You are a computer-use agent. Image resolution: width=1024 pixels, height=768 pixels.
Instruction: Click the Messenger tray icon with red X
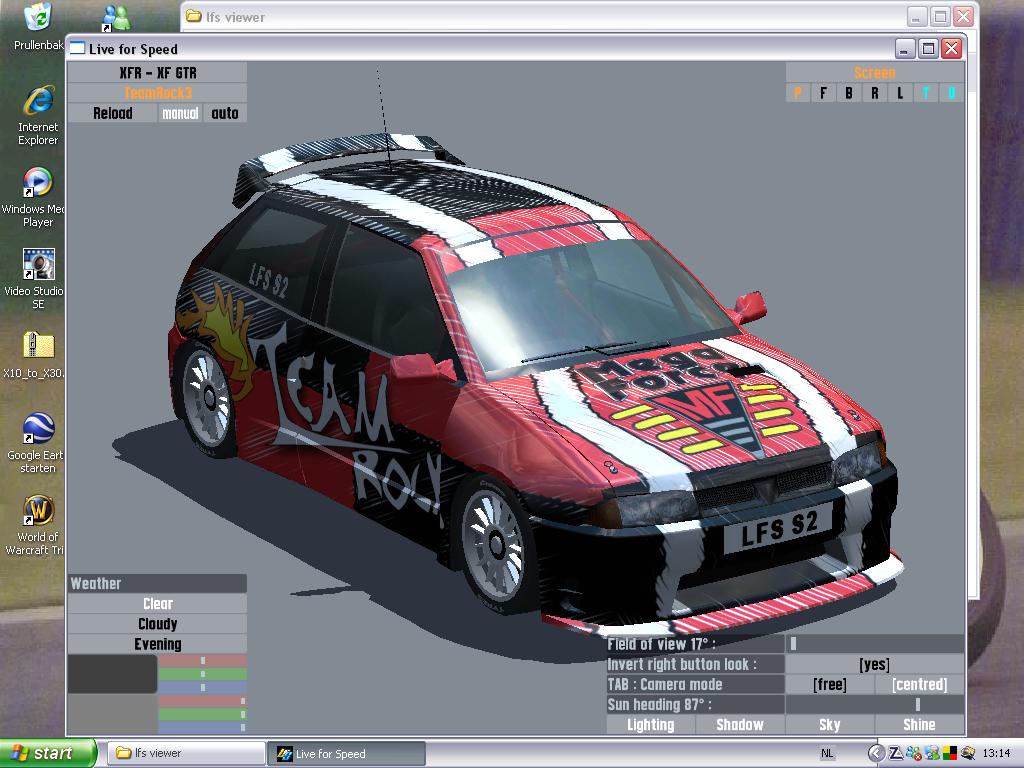click(x=913, y=753)
